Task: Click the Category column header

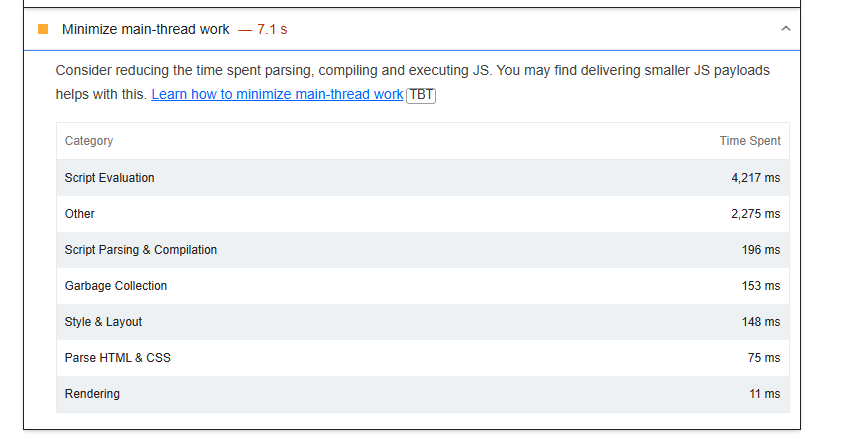Action: [89, 141]
